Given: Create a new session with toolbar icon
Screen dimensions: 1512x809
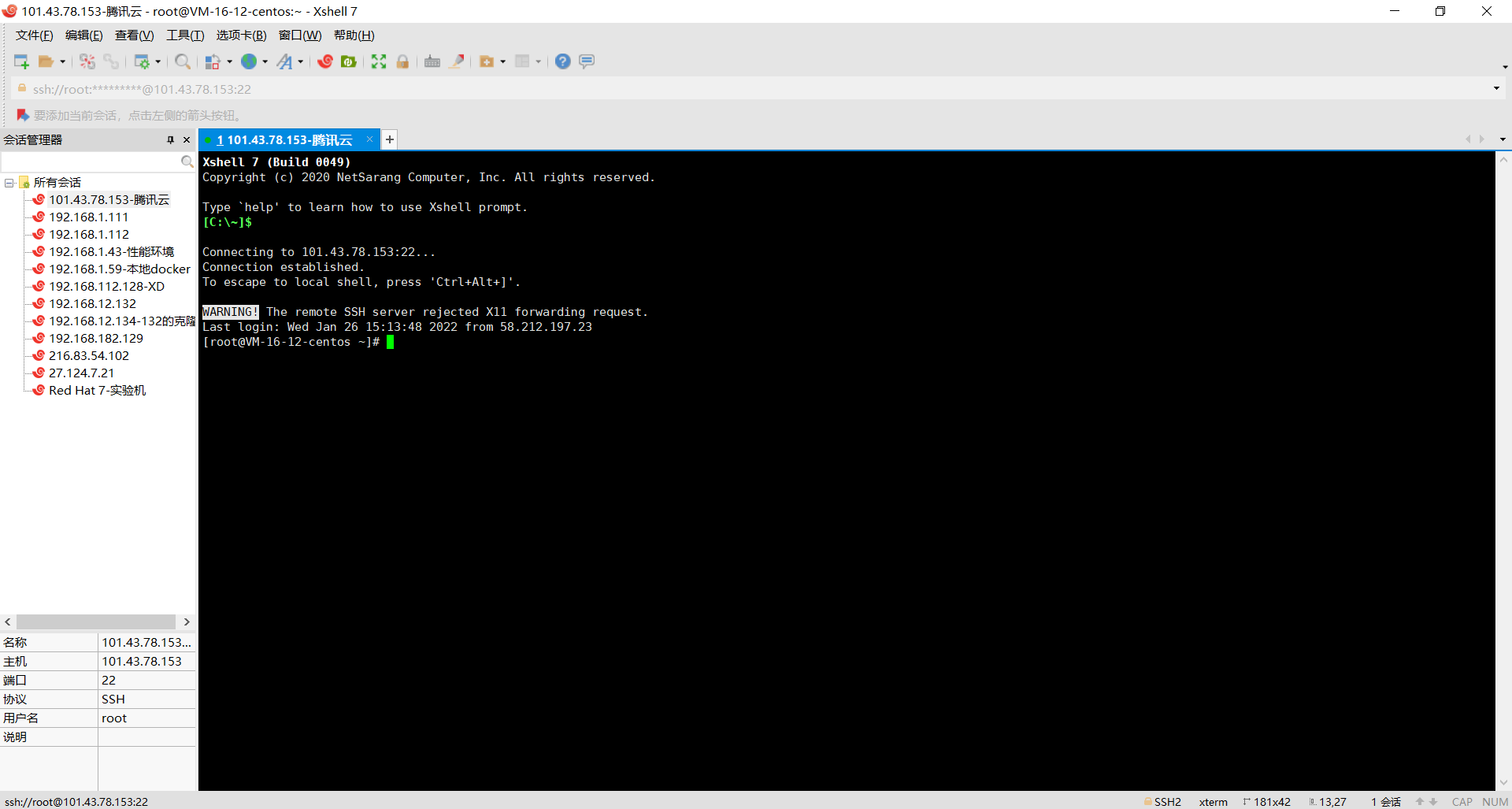Looking at the screenshot, I should coord(21,61).
